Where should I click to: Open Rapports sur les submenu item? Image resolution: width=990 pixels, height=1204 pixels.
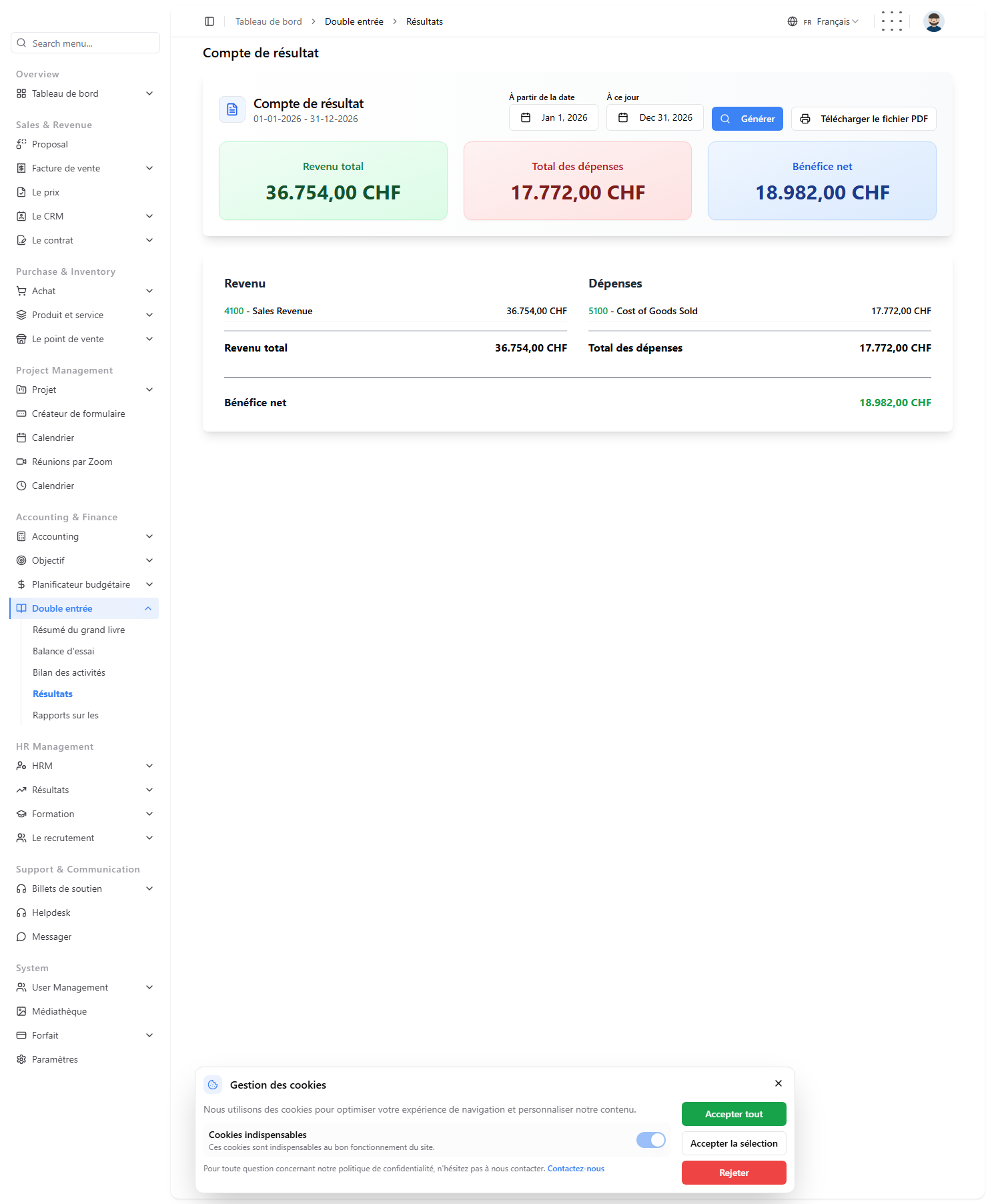[x=65, y=715]
